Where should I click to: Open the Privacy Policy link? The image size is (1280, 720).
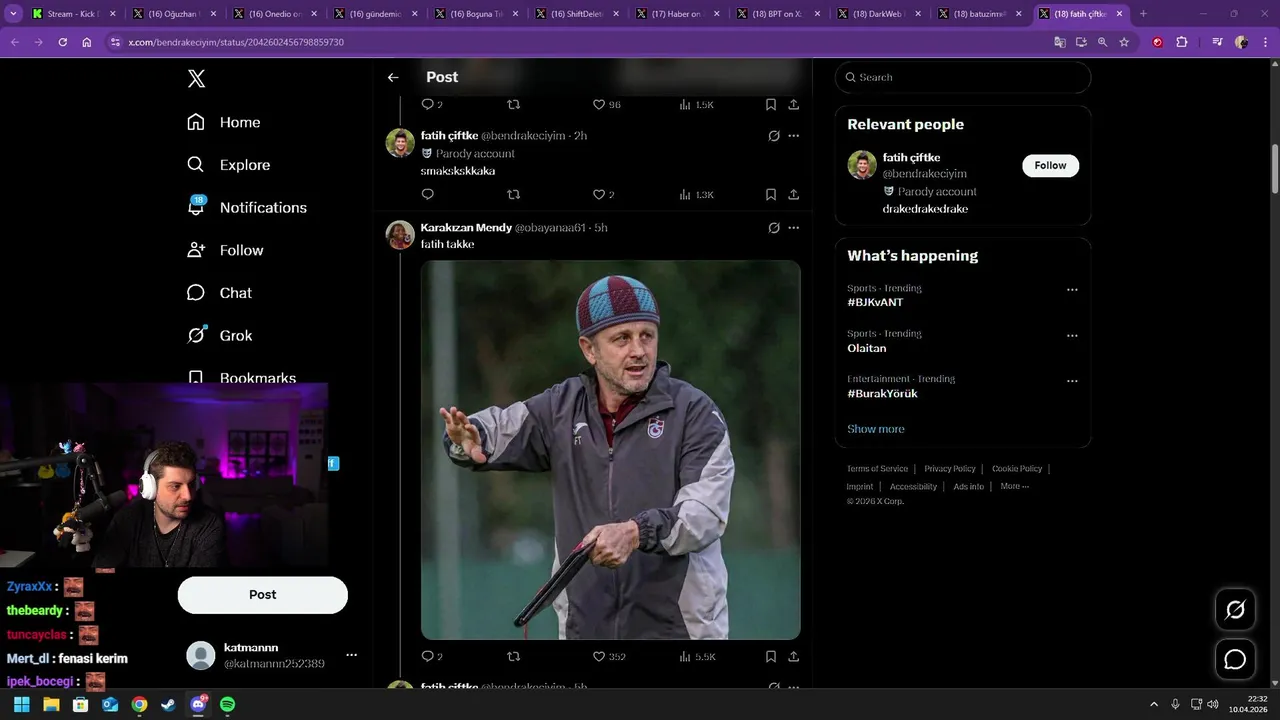coord(950,468)
